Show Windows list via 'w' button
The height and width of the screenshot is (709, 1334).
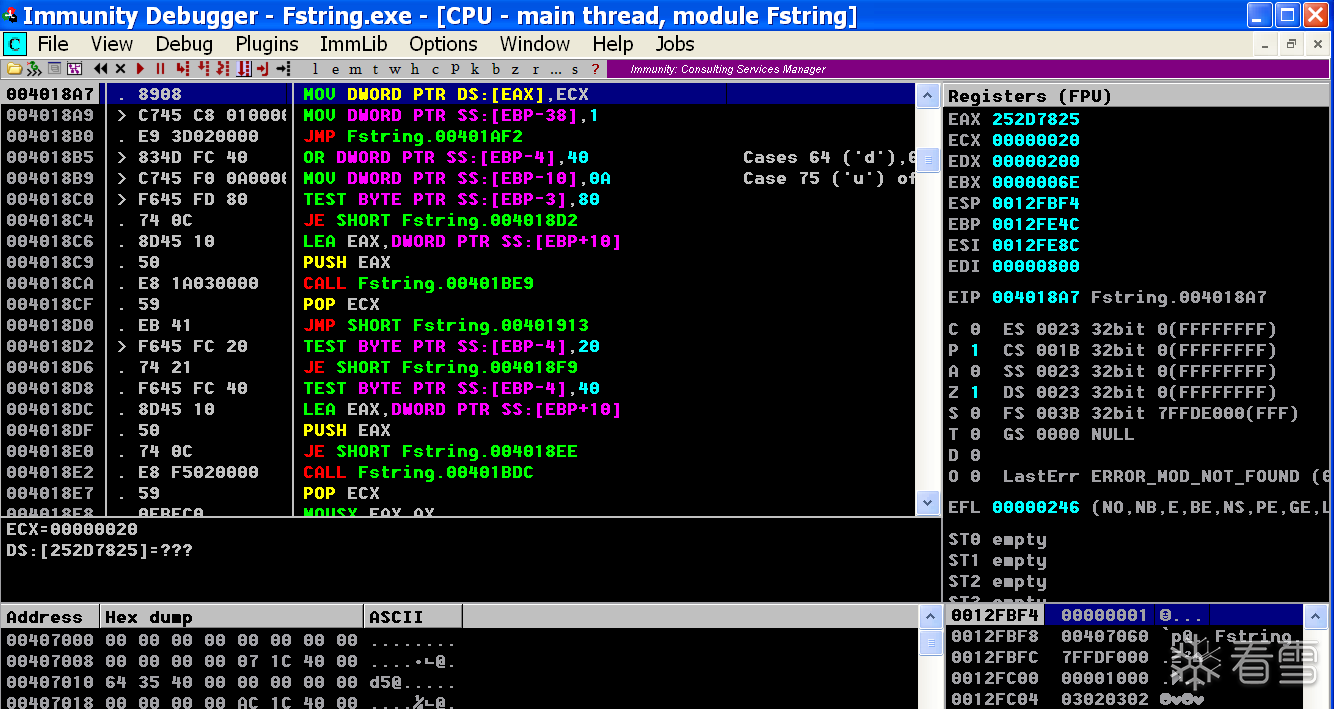(395, 69)
